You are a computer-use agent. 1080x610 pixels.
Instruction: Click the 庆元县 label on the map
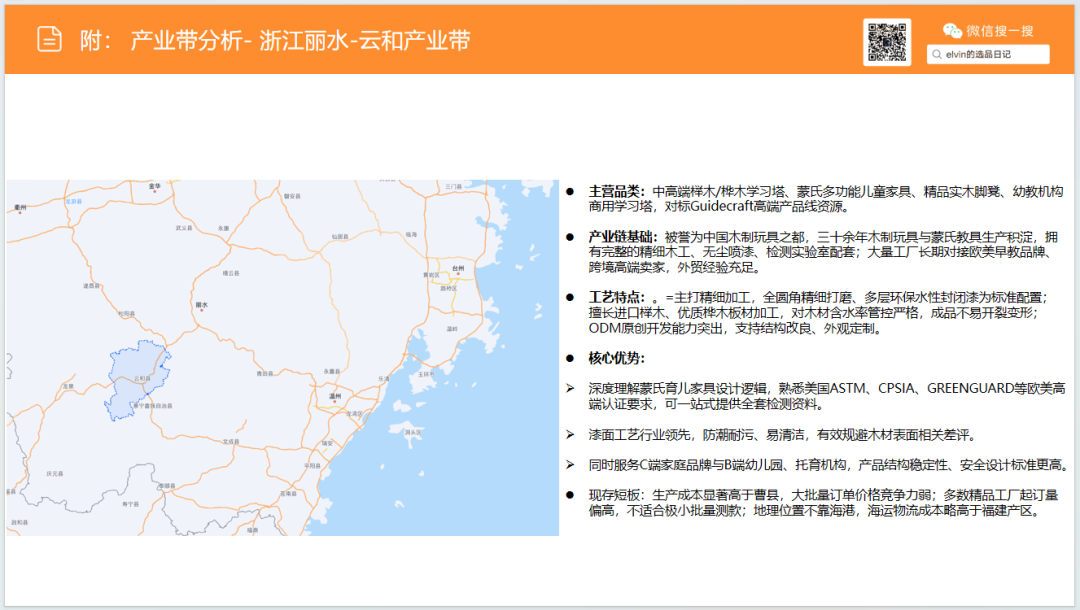pos(55,474)
